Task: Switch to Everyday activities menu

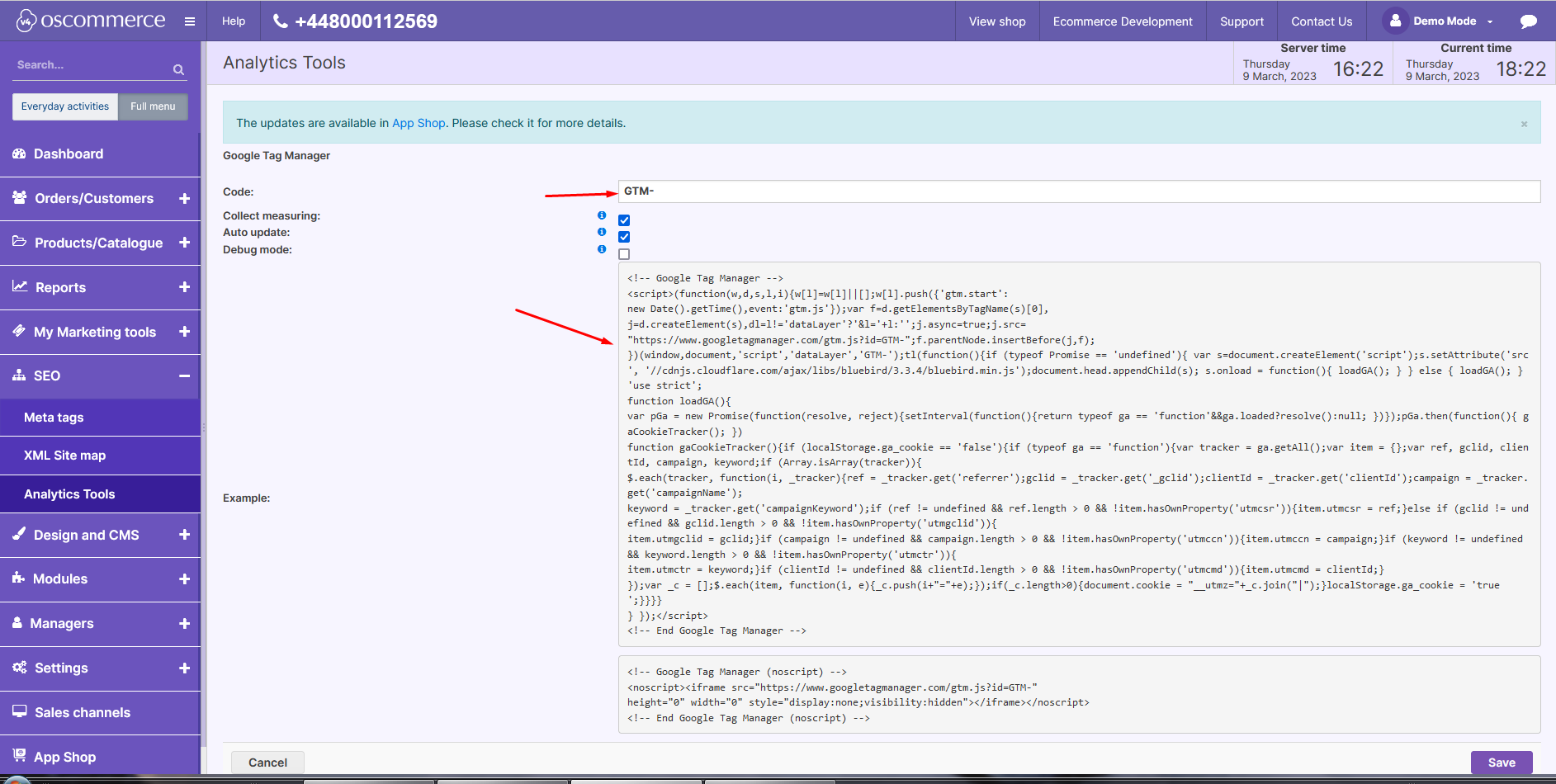Action: click(65, 106)
